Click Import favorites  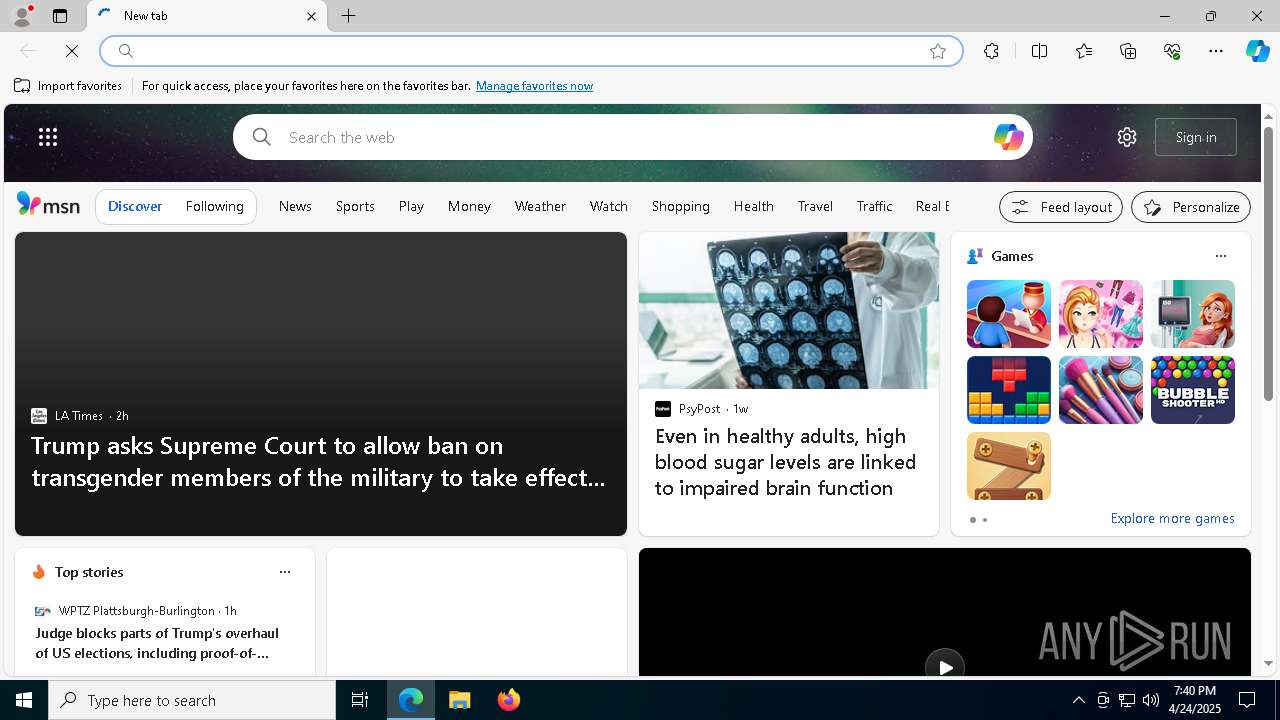click(x=68, y=86)
